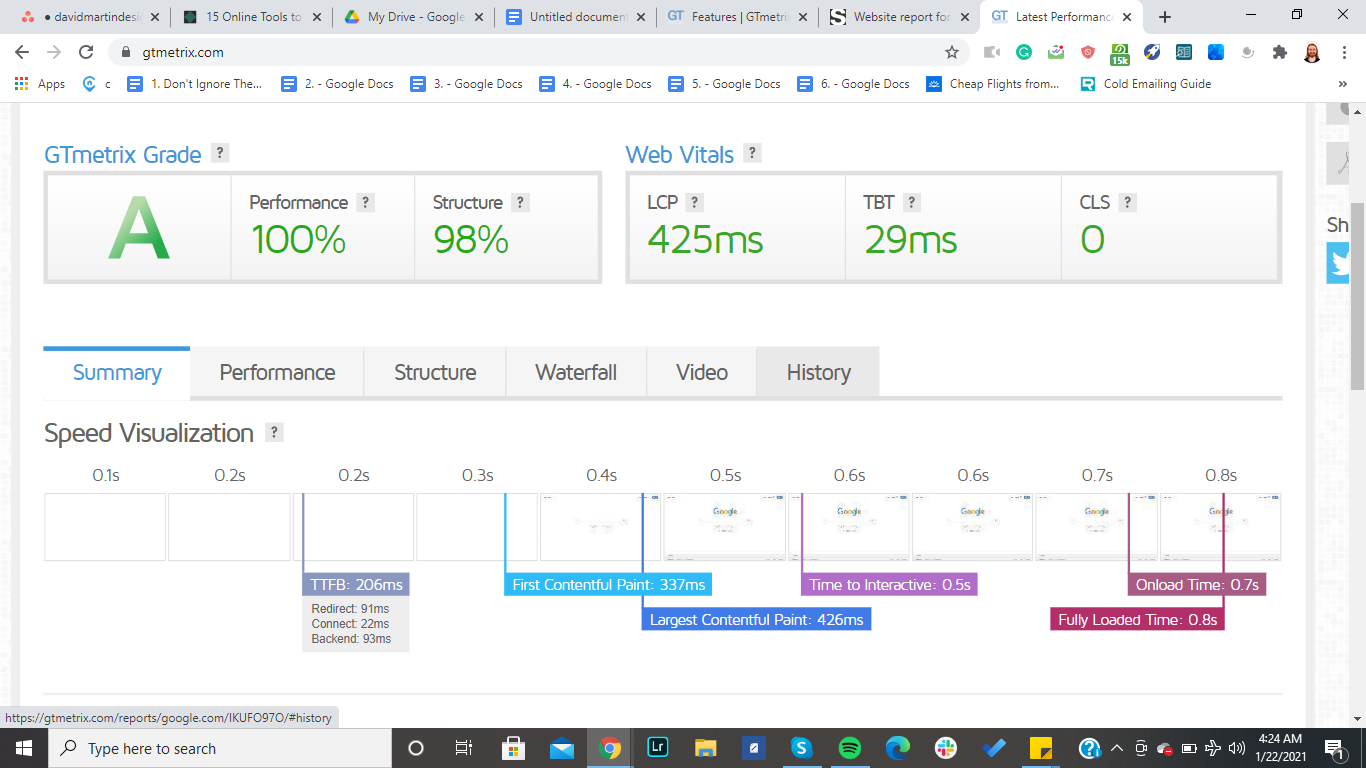
Task: Open the Cheap Flights from bookmark
Action: [x=993, y=84]
